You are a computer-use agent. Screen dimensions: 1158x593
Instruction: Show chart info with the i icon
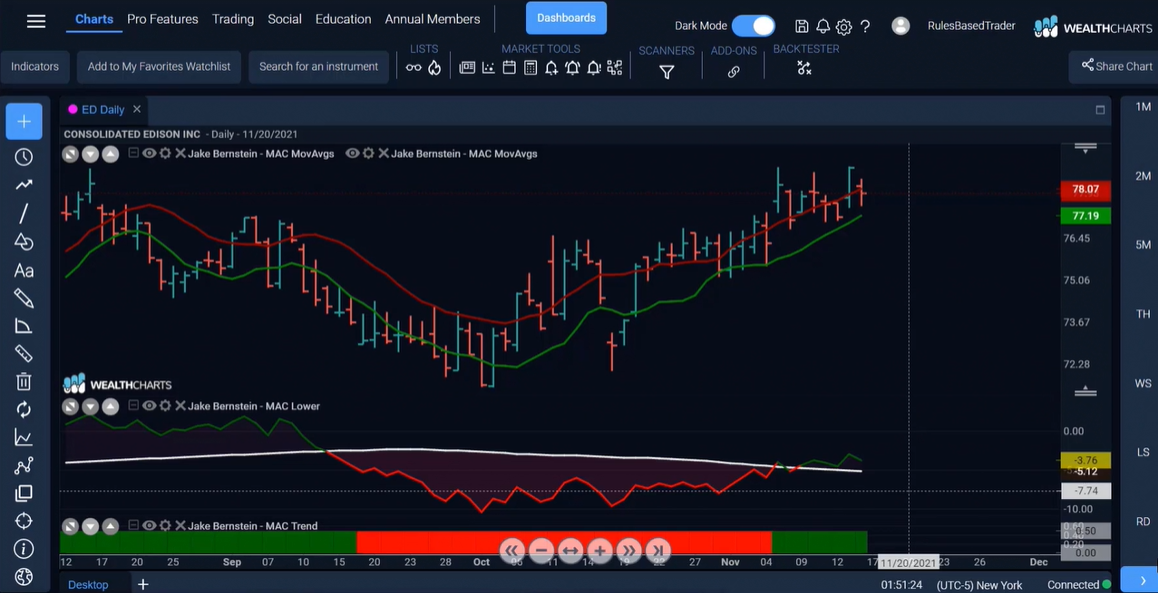point(24,549)
